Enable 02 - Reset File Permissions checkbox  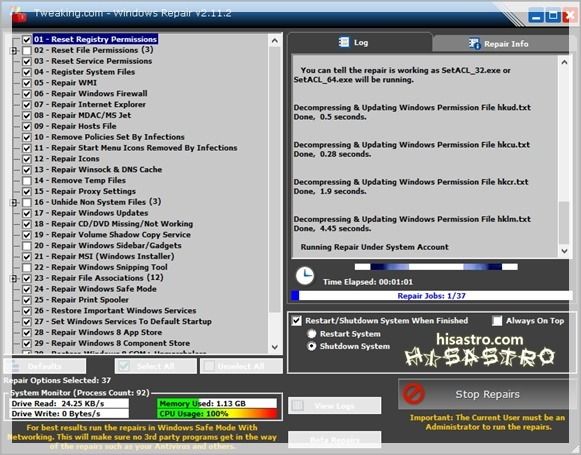pyautogui.click(x=27, y=50)
